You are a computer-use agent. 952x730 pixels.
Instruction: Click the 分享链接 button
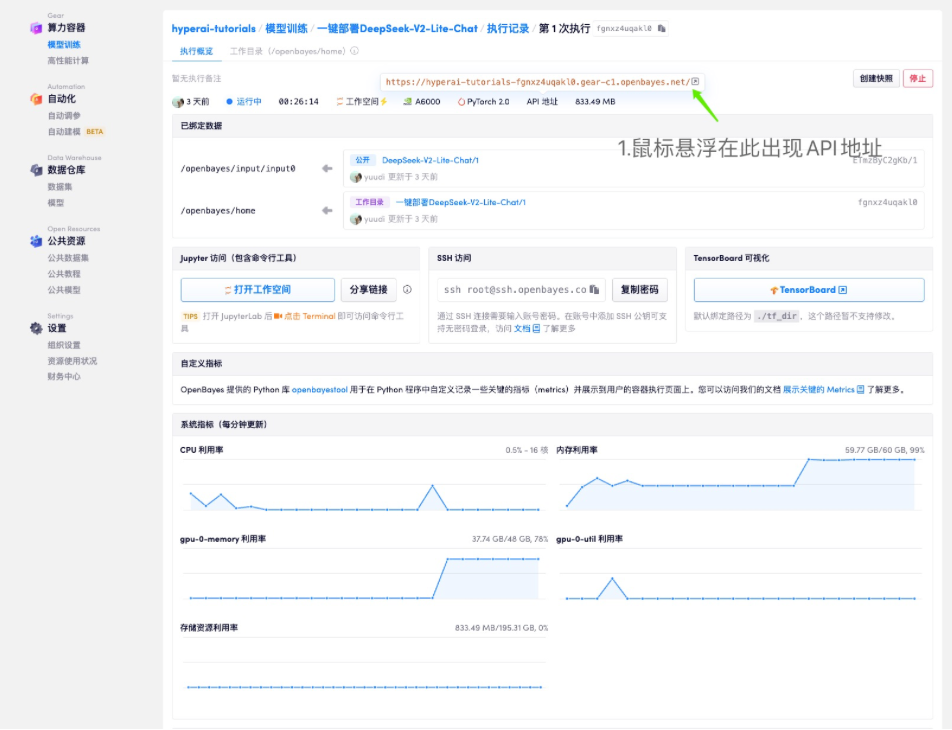(369, 290)
